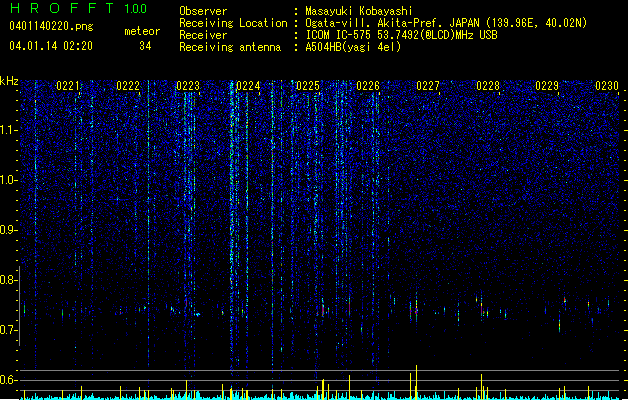Select the filename 0401140220.png

[x=51, y=26]
